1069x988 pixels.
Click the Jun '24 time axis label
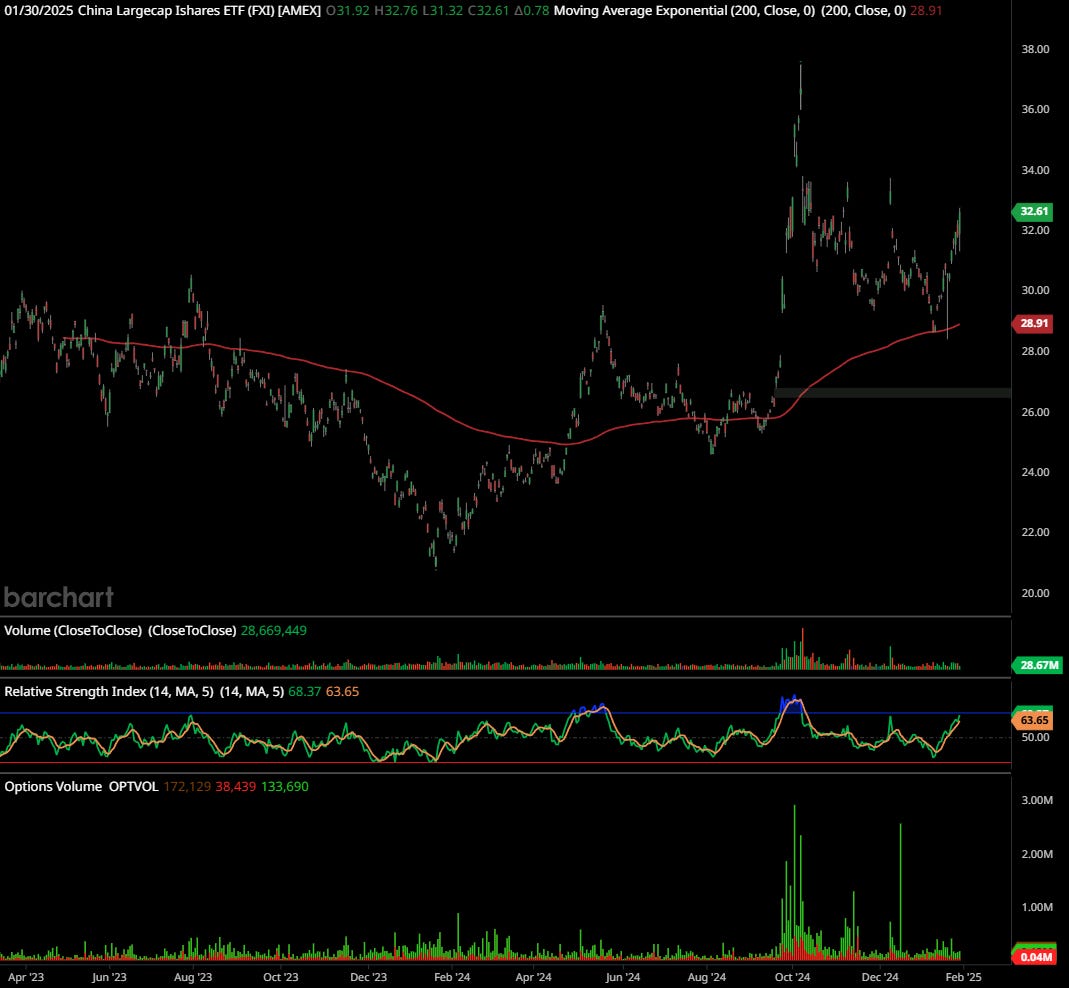pos(622,977)
